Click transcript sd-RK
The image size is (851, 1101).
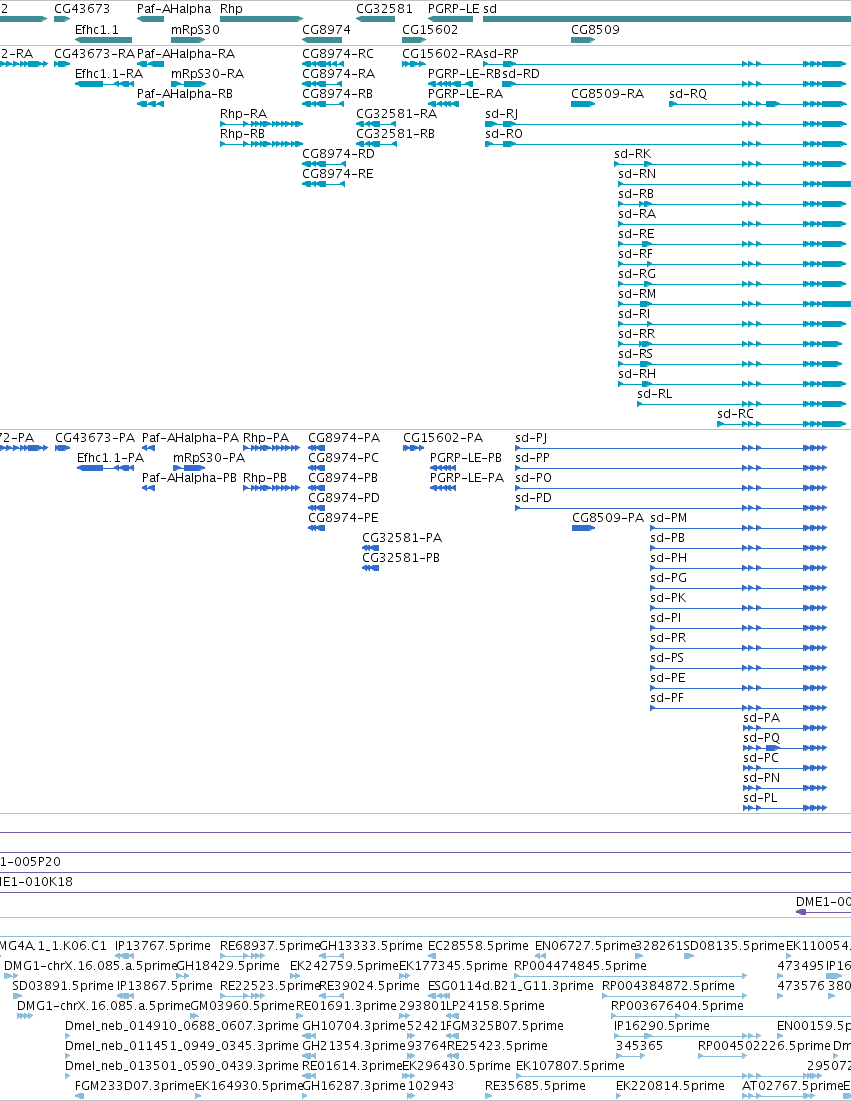pyautogui.click(x=632, y=154)
